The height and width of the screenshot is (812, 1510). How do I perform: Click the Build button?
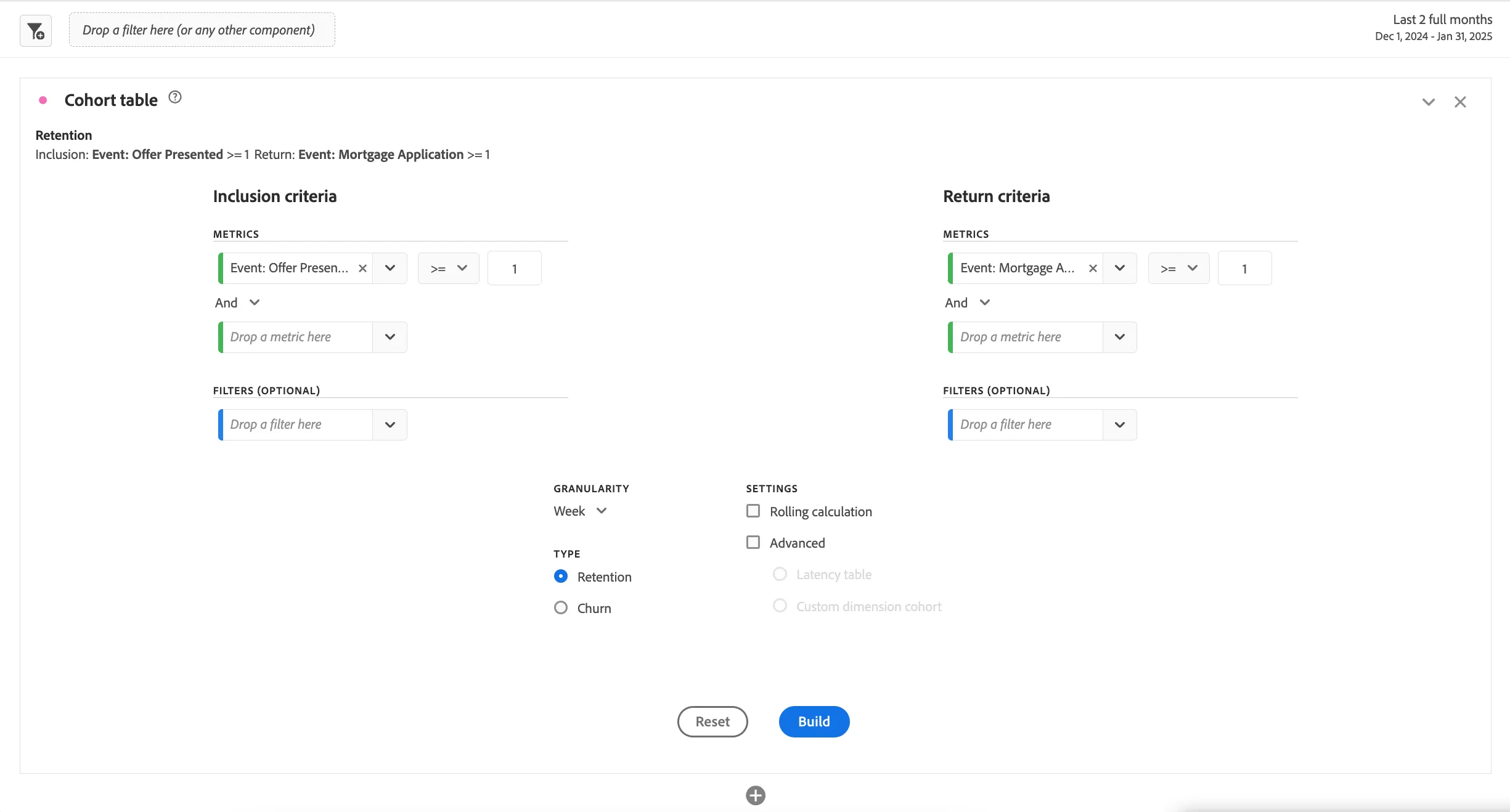tap(814, 721)
